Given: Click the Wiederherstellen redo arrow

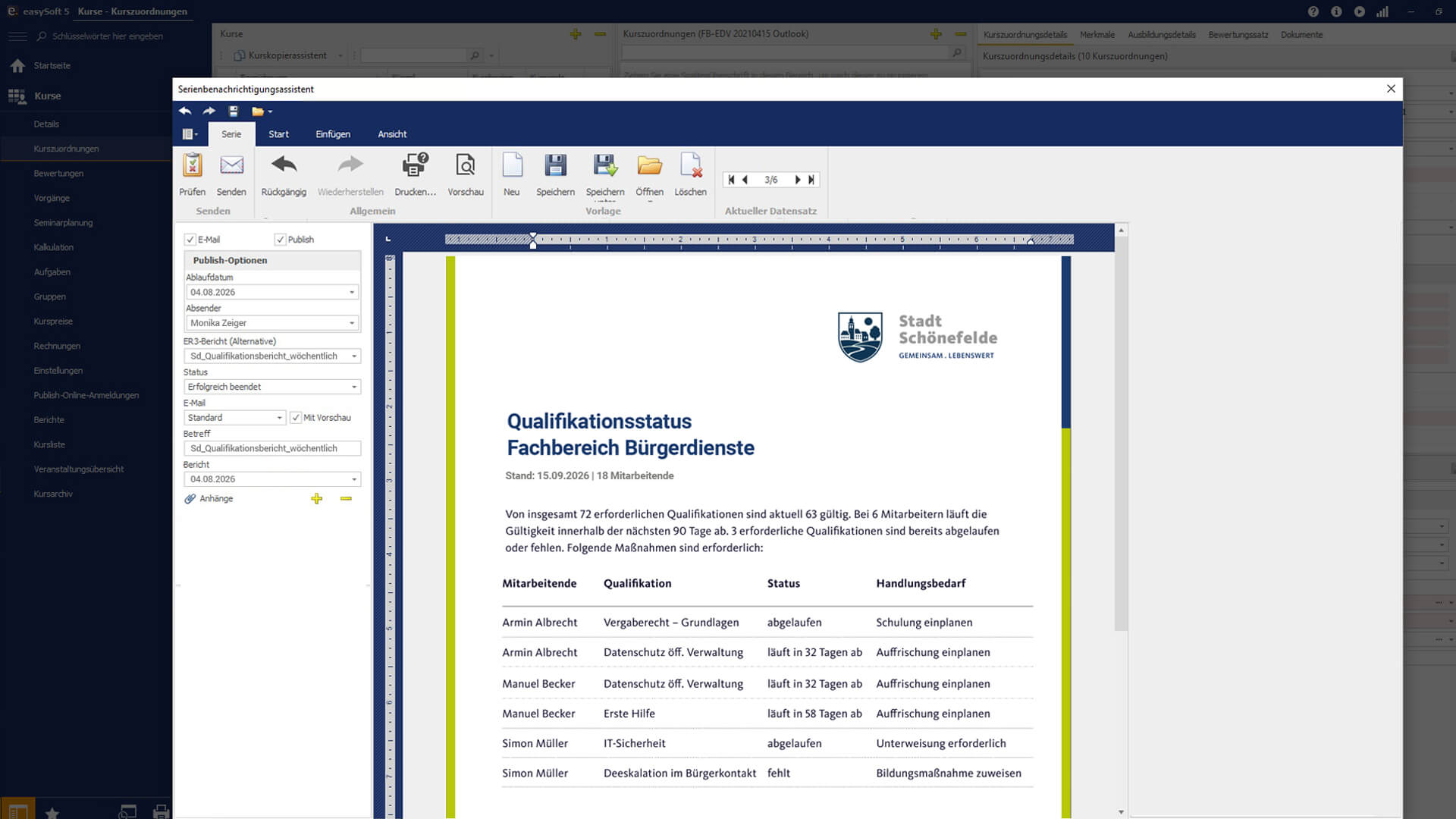Looking at the screenshot, I should 350,165.
